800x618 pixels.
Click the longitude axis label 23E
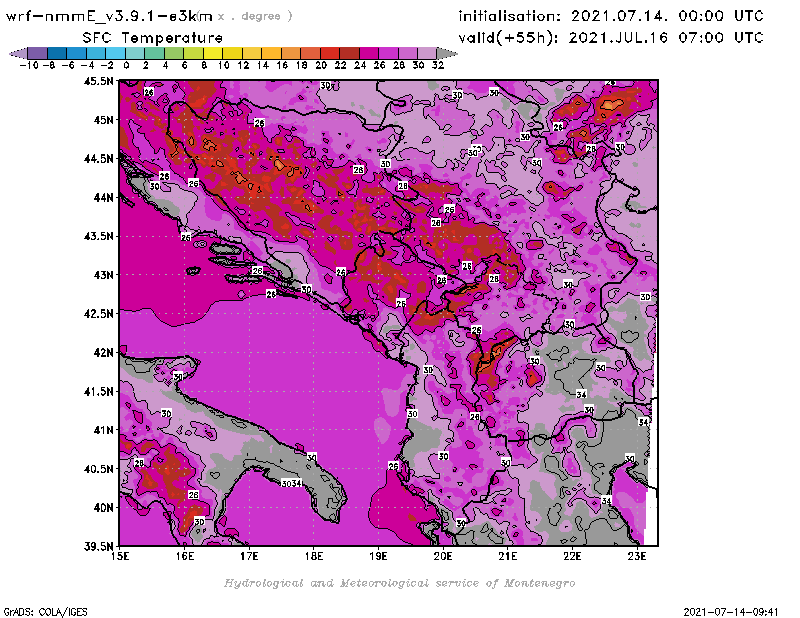(637, 556)
